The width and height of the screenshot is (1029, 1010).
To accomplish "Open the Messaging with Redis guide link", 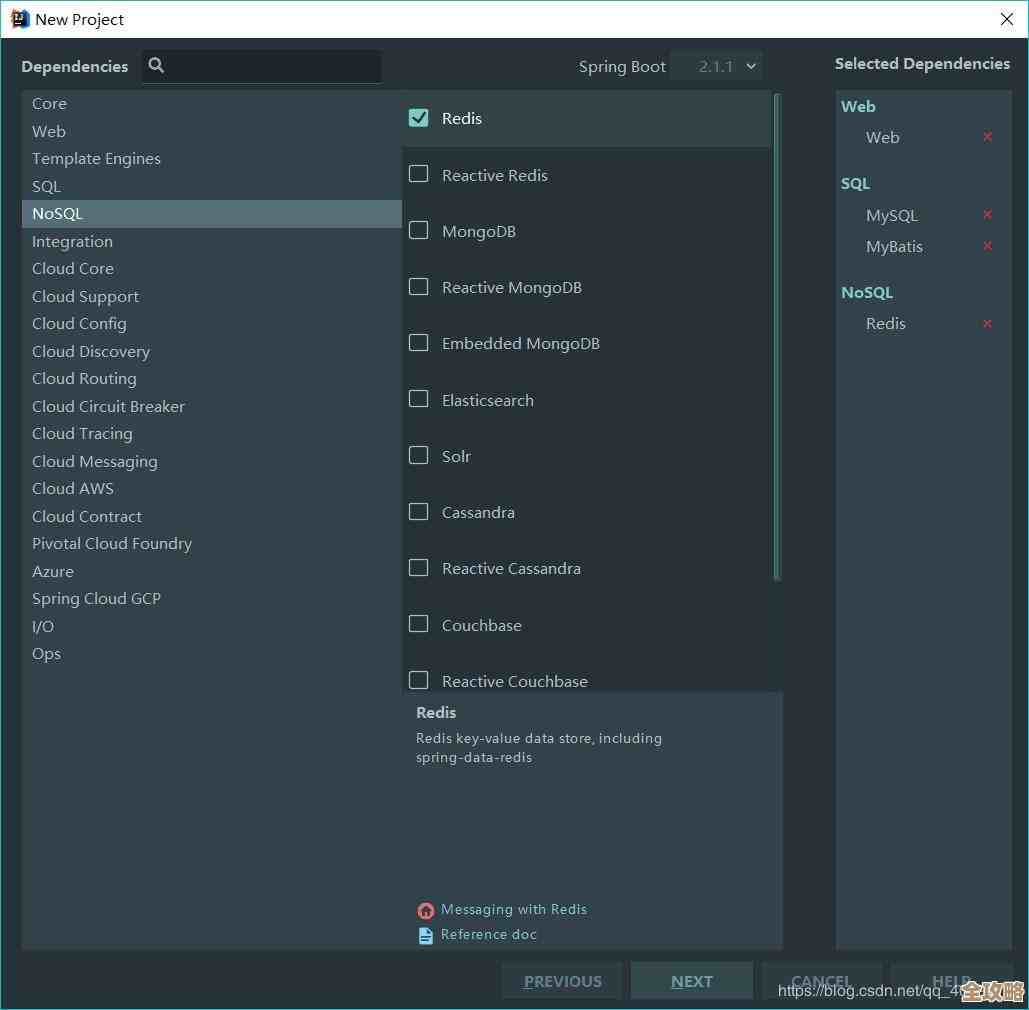I will 514,910.
